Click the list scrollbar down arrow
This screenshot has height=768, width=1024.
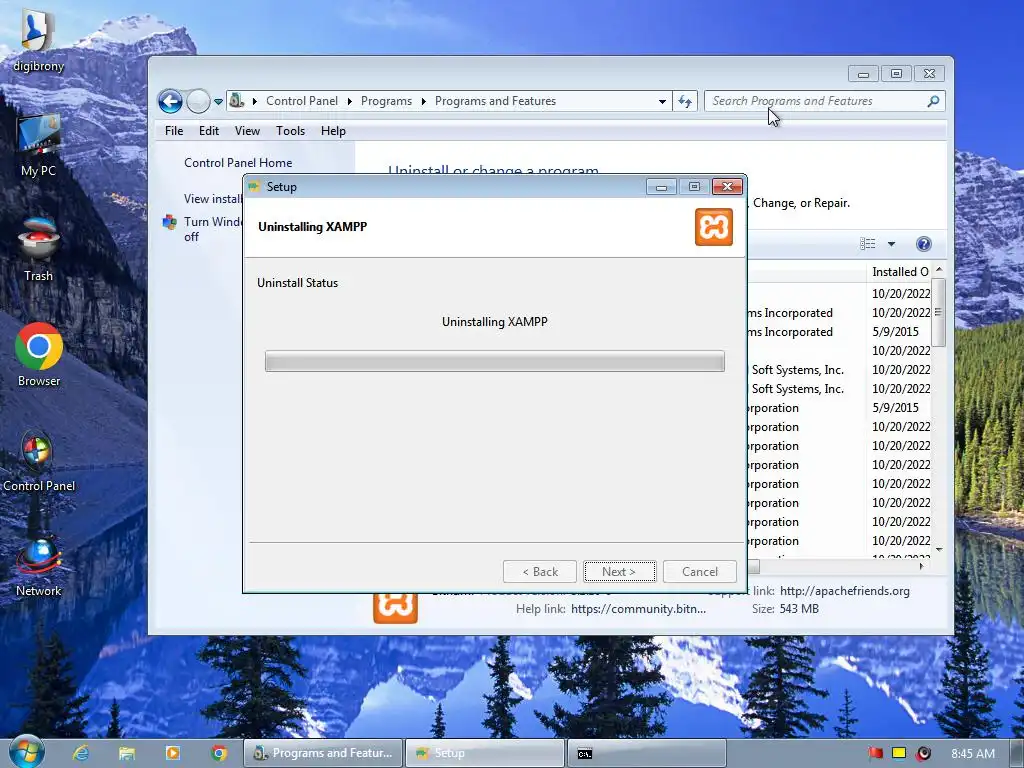(939, 550)
